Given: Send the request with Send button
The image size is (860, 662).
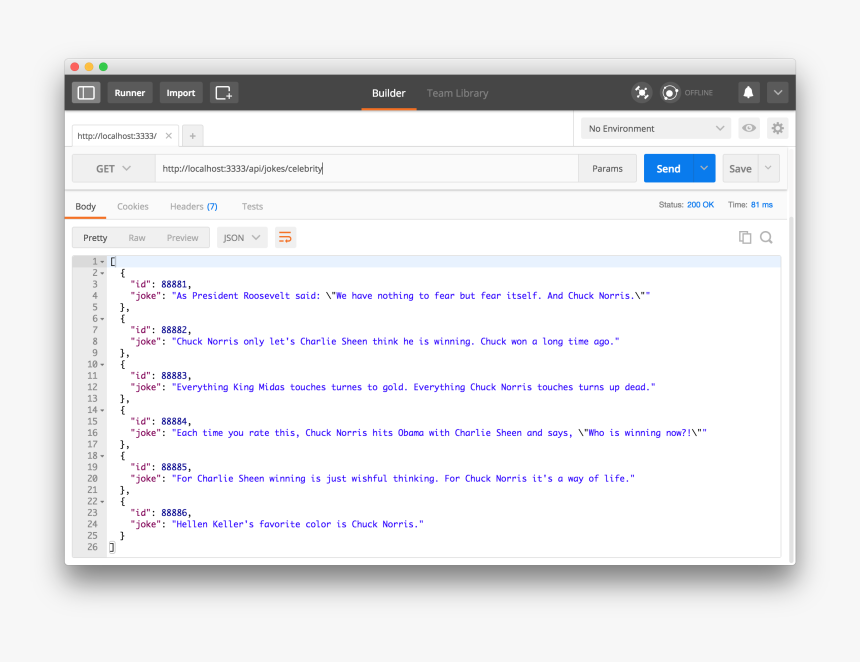Looking at the screenshot, I should click(x=669, y=168).
